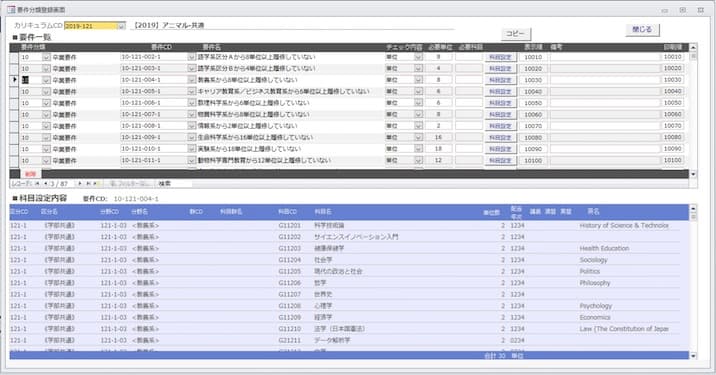Select the G21211 subject code cell

click(x=290, y=340)
